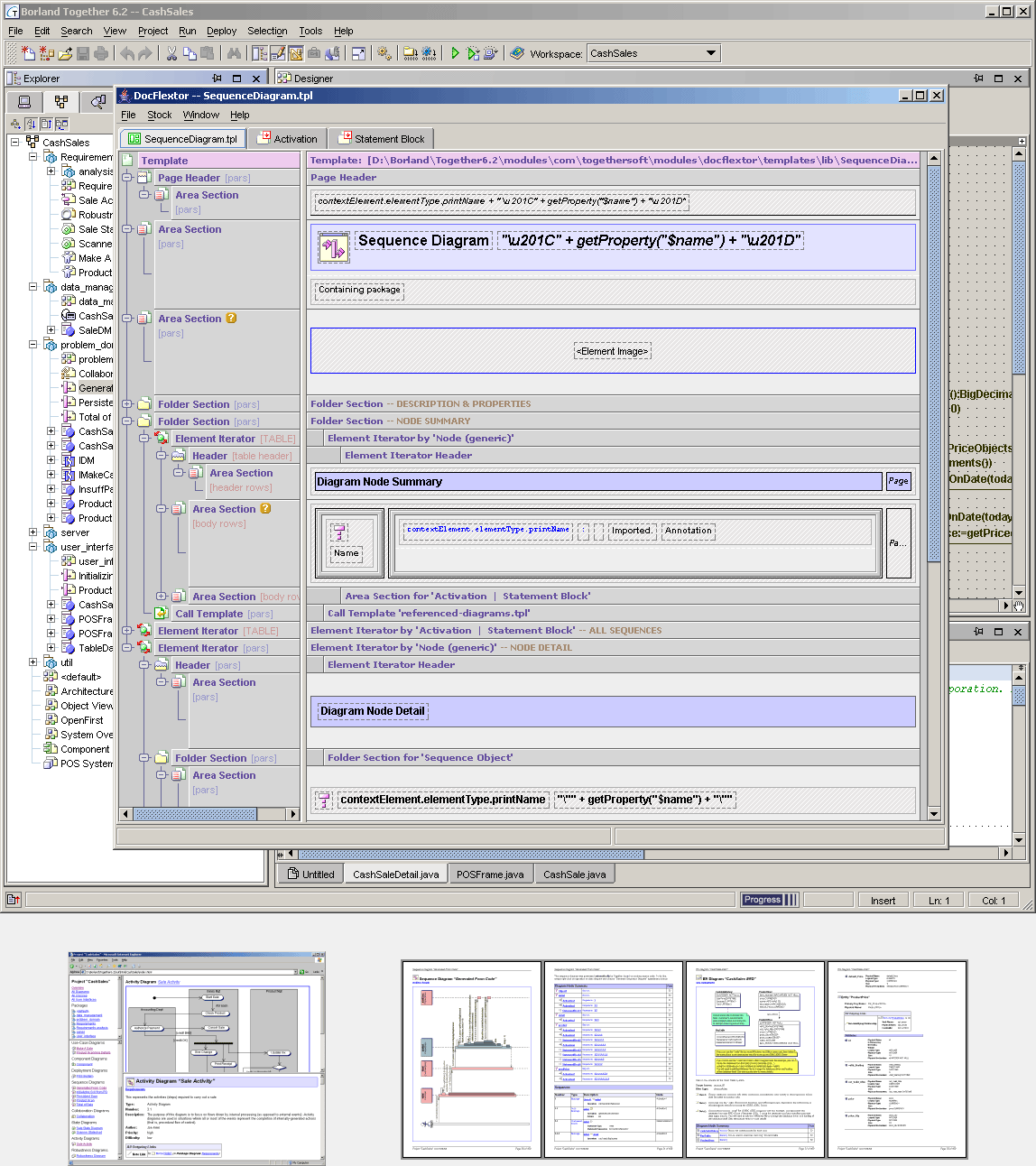Click the Progress indicator in status bar
Image resolution: width=1036 pixels, height=1166 pixels.
[770, 900]
